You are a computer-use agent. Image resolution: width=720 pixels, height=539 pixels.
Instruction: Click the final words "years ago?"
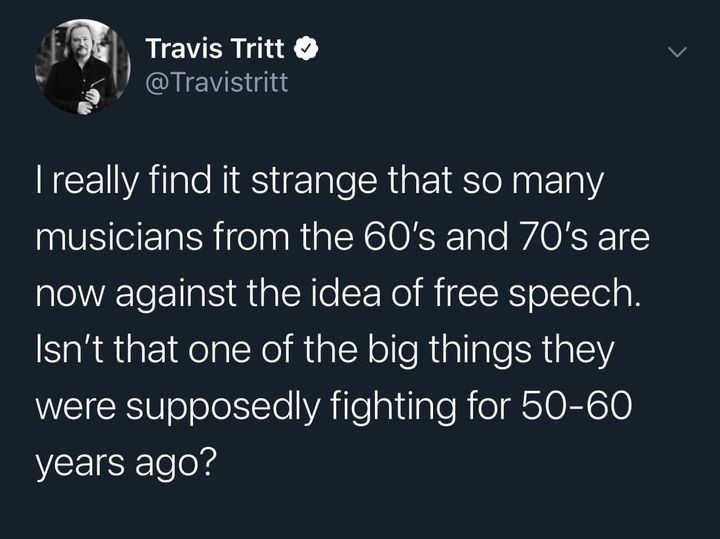(x=125, y=465)
